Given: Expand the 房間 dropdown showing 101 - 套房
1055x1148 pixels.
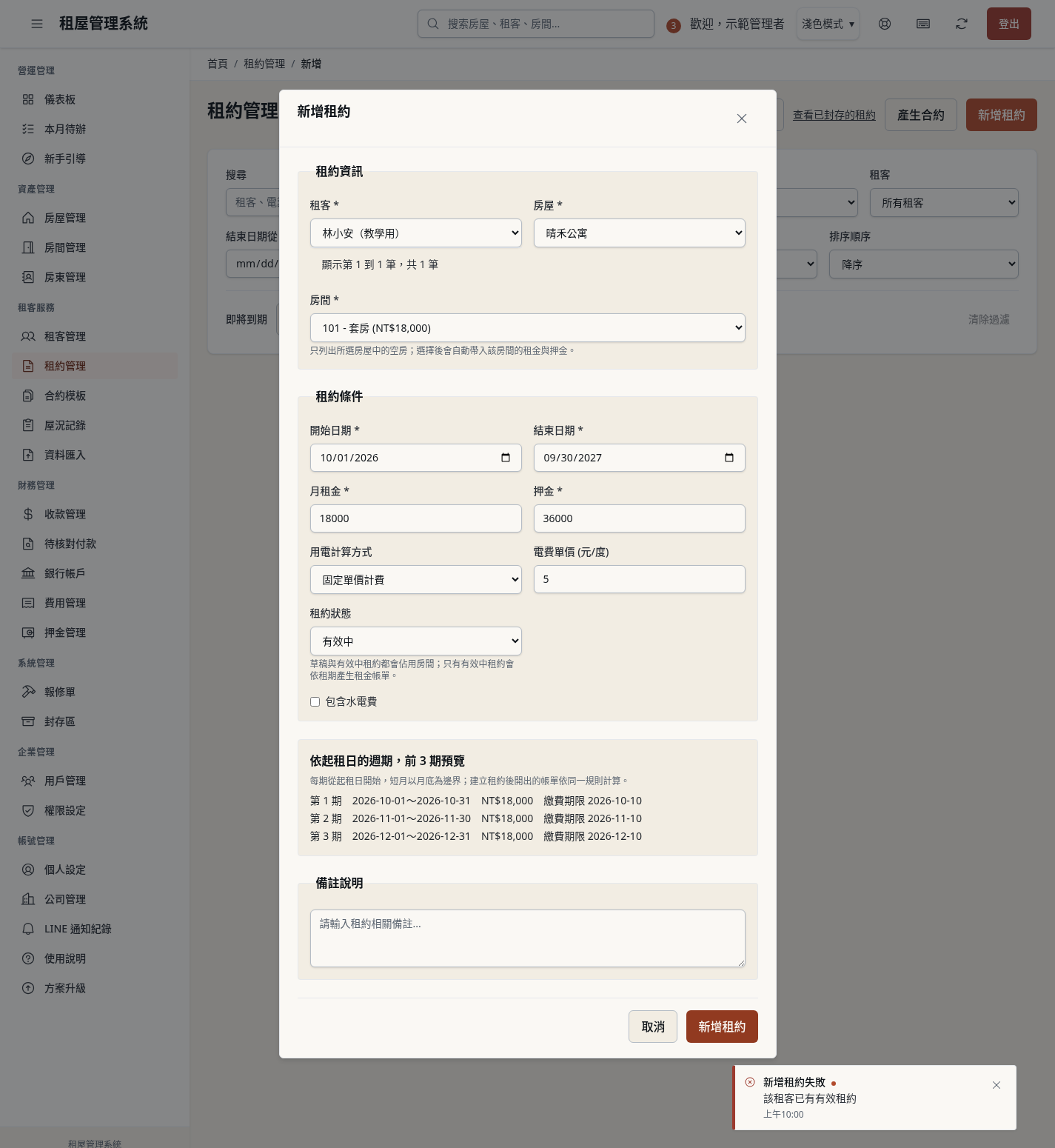Looking at the screenshot, I should click(x=528, y=328).
